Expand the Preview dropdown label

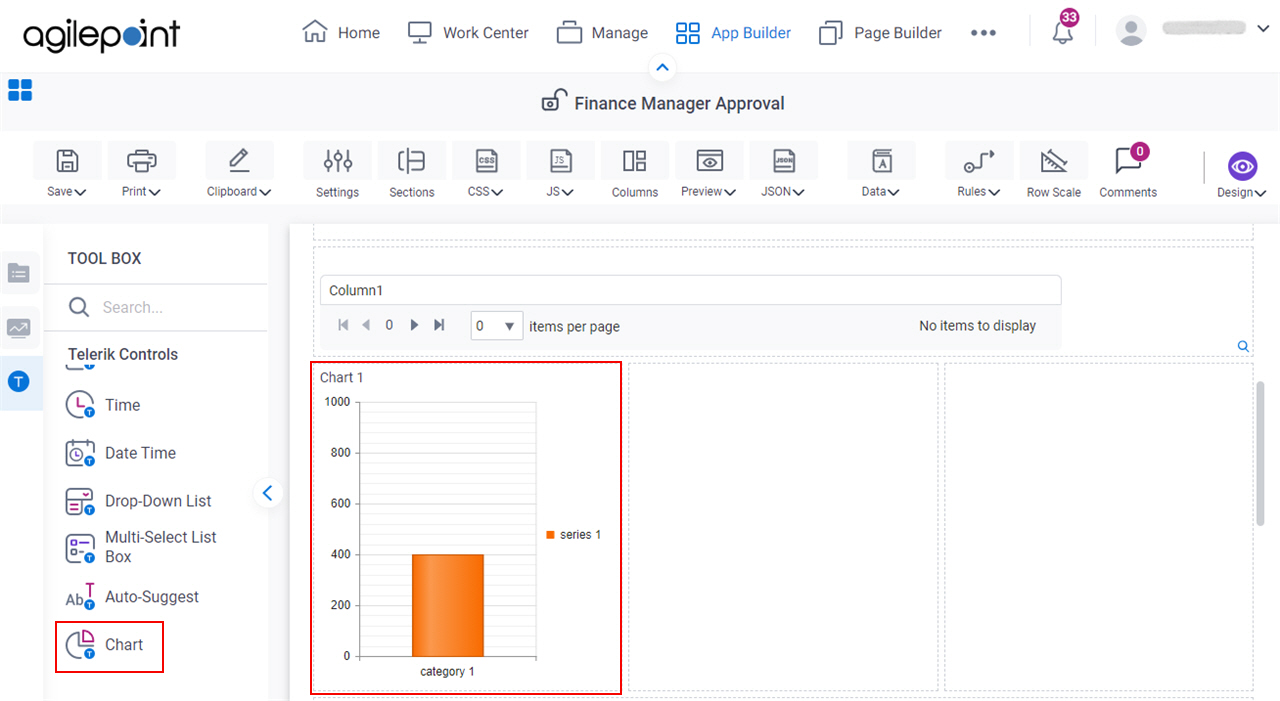coord(709,191)
